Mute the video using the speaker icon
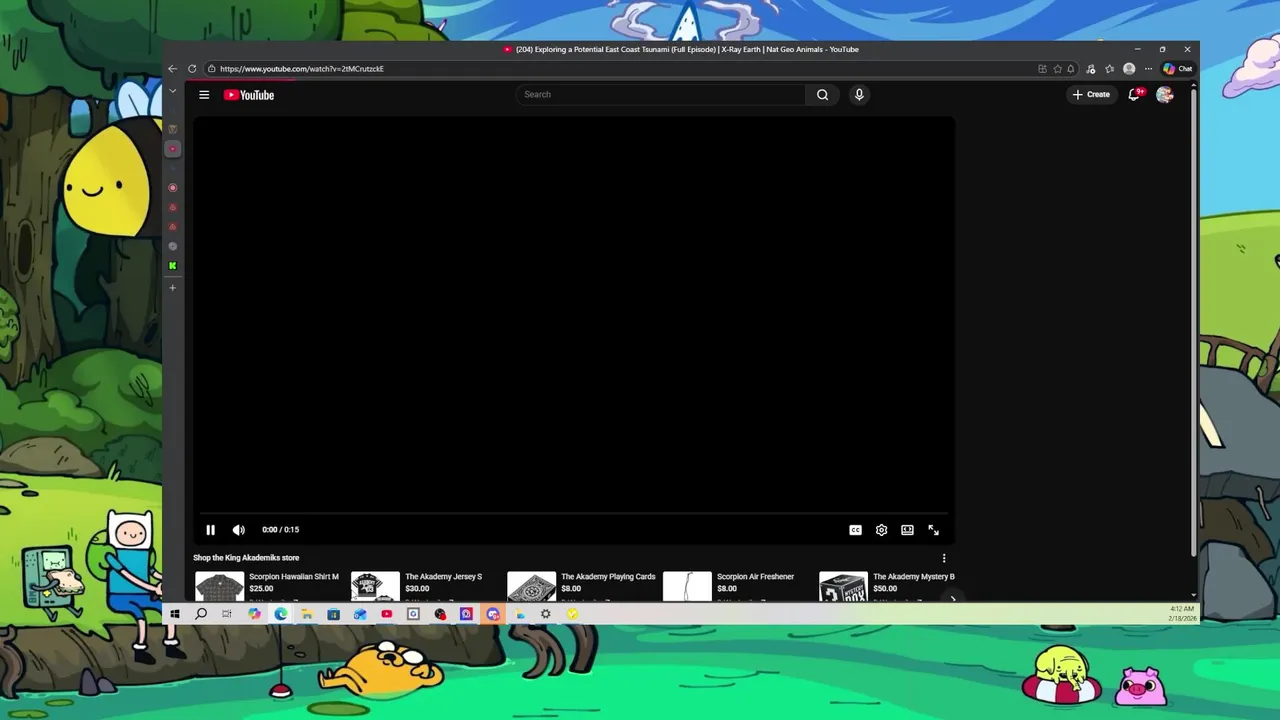 point(238,530)
